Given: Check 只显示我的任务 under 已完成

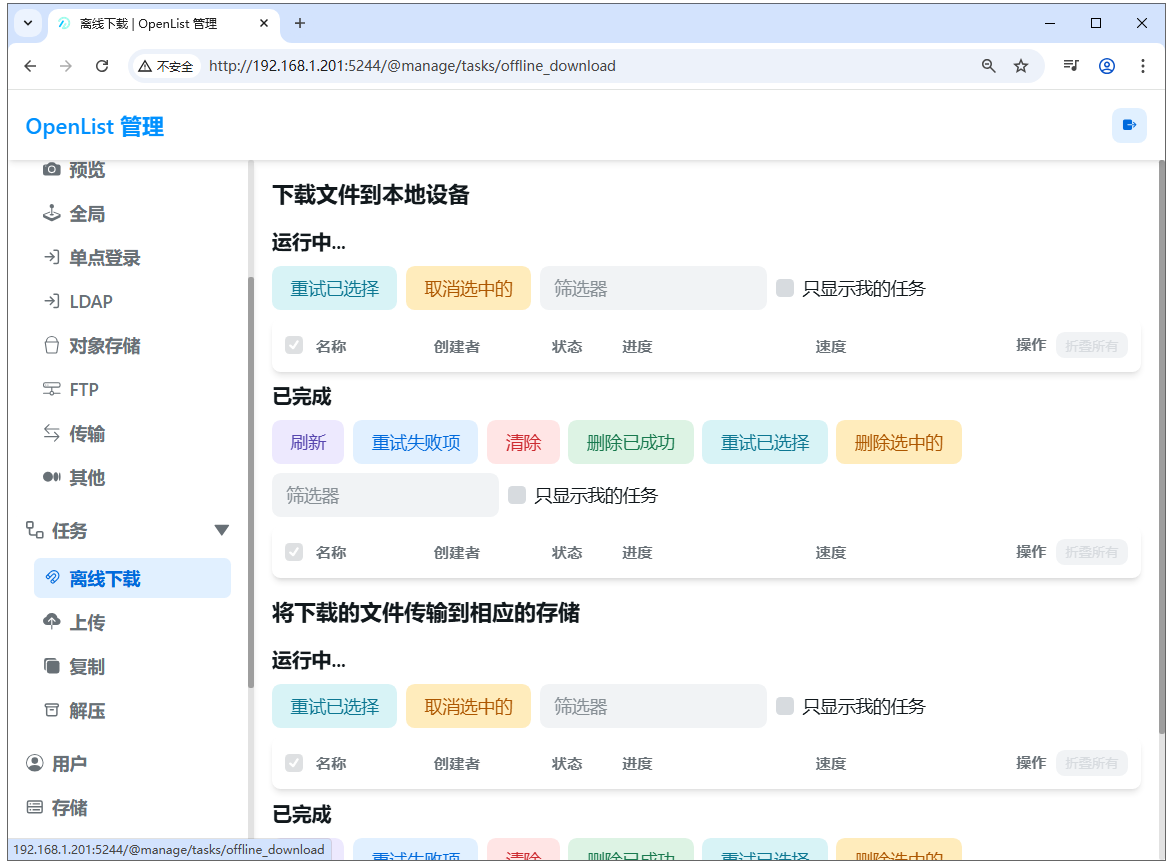Looking at the screenshot, I should point(516,494).
